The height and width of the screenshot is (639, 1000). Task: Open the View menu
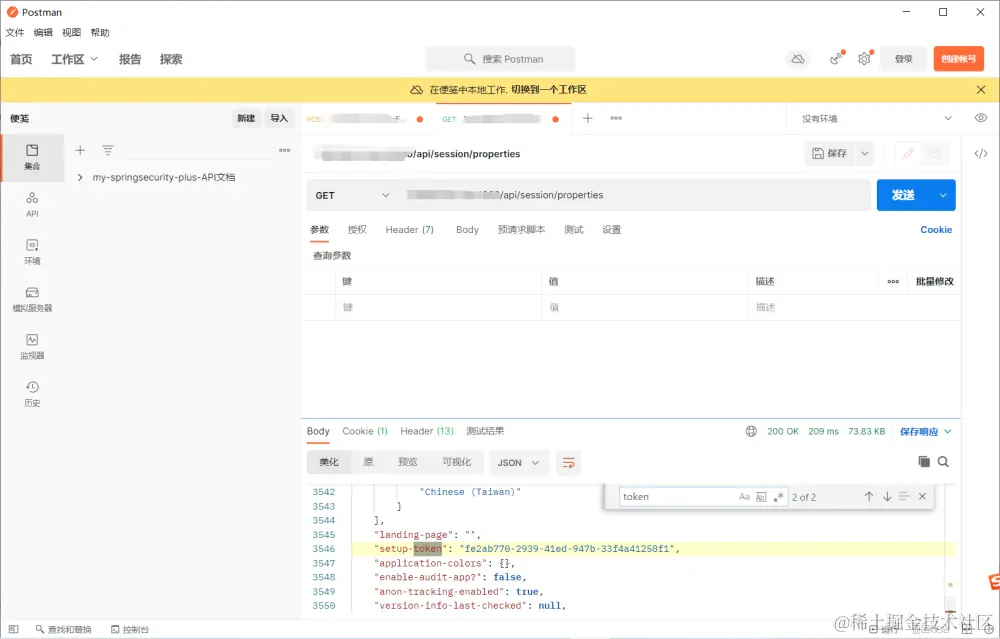71,33
